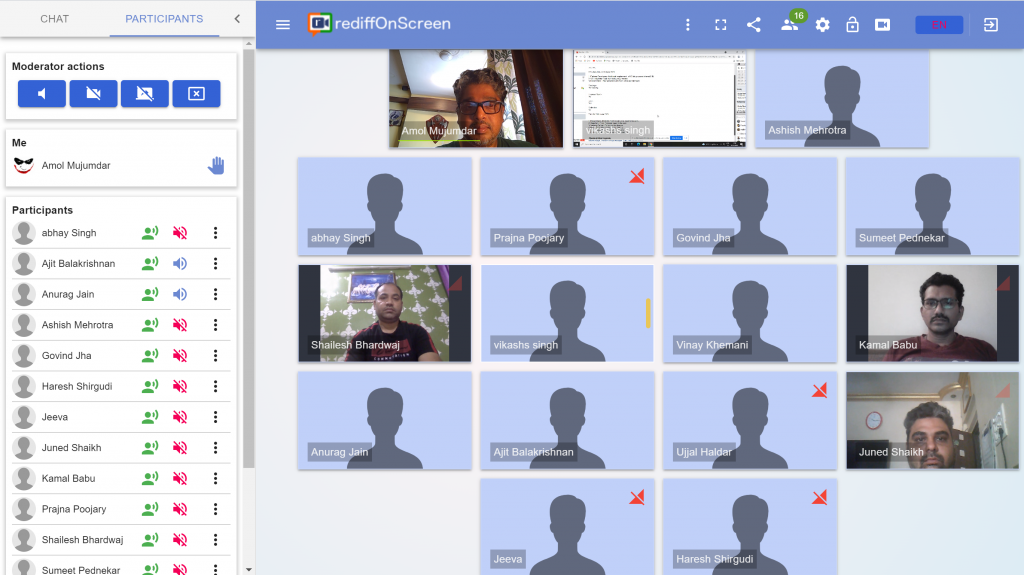This screenshot has width=1024, height=575.
Task: Mute Ajit Balakrishnan's speaker icon
Action: [180, 263]
